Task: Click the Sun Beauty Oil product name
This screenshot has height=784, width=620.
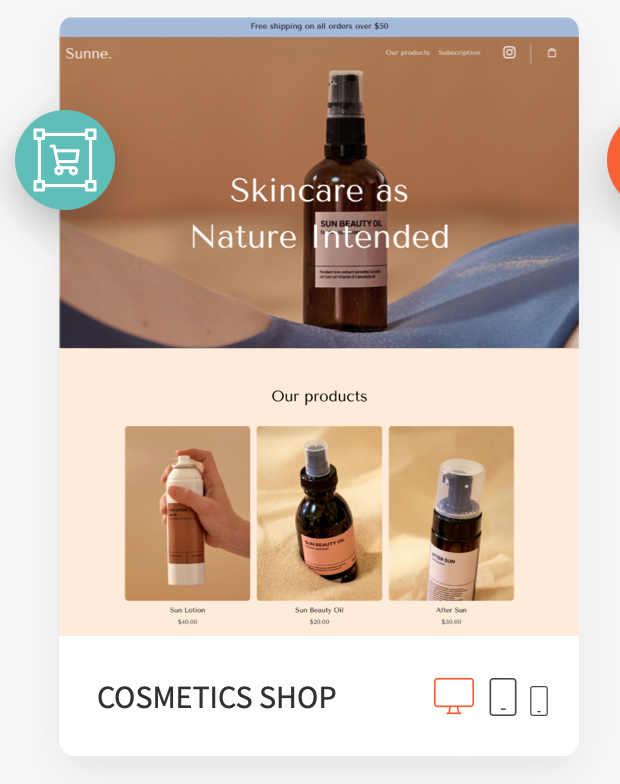Action: tap(319, 610)
